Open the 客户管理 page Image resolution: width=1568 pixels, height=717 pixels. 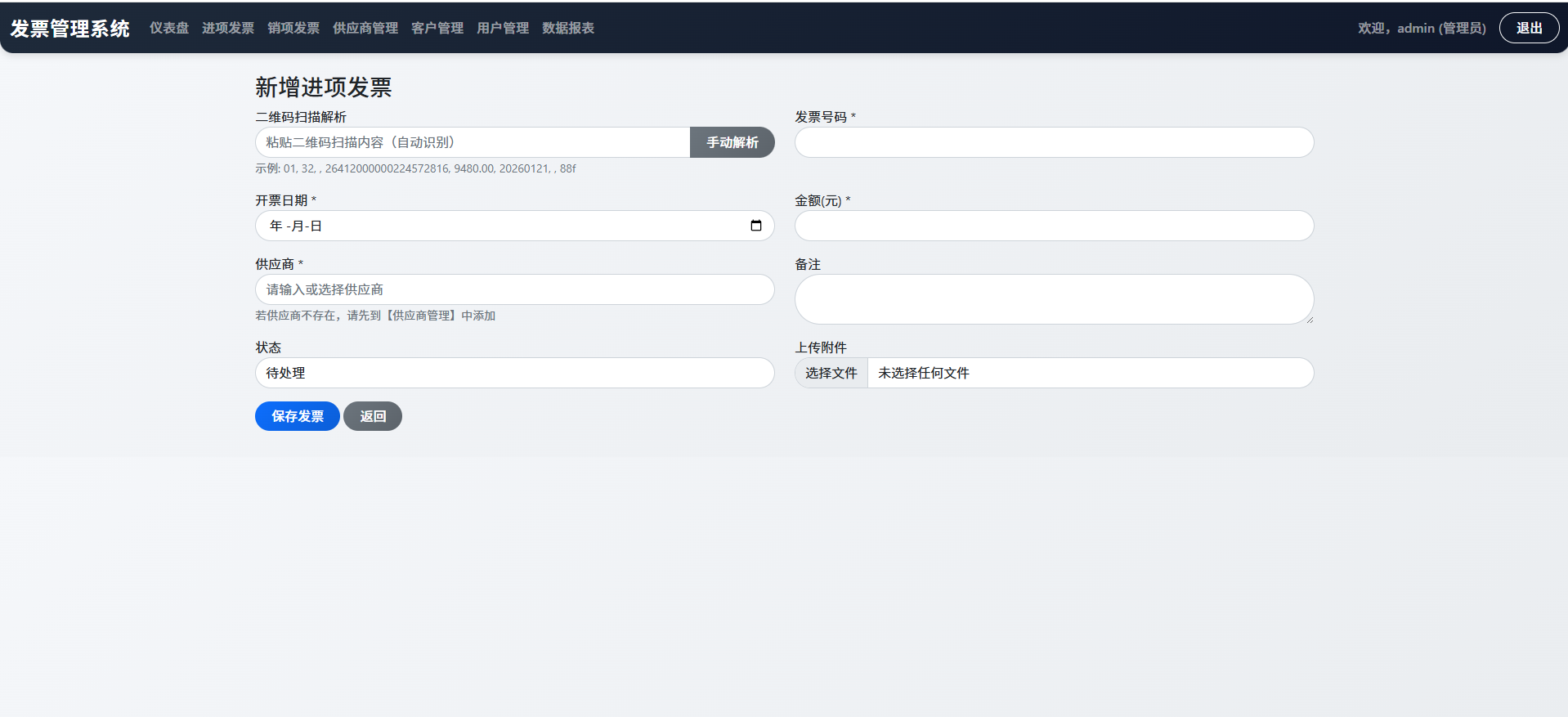pyautogui.click(x=437, y=28)
